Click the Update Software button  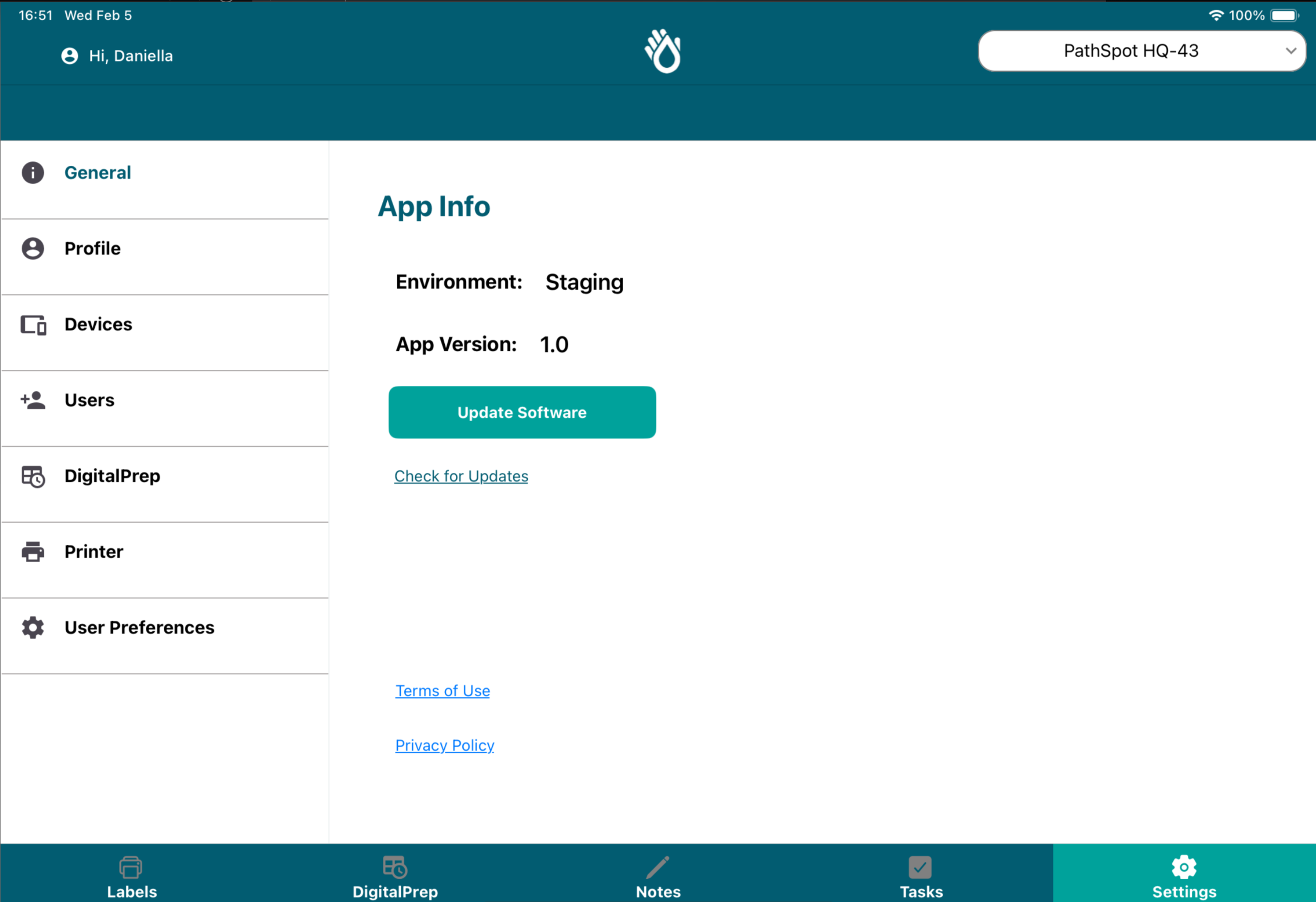tap(522, 412)
